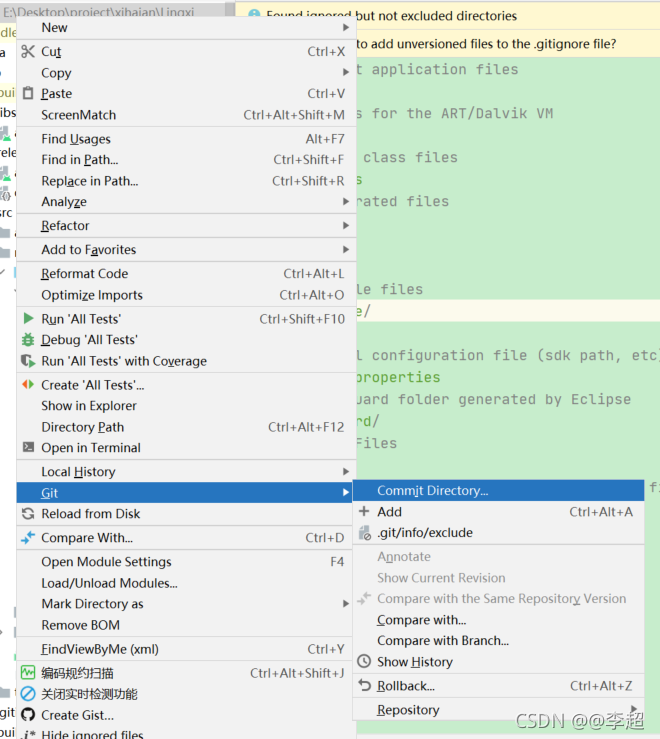Click the Cut scissors icon
The image size is (660, 739).
(28, 51)
